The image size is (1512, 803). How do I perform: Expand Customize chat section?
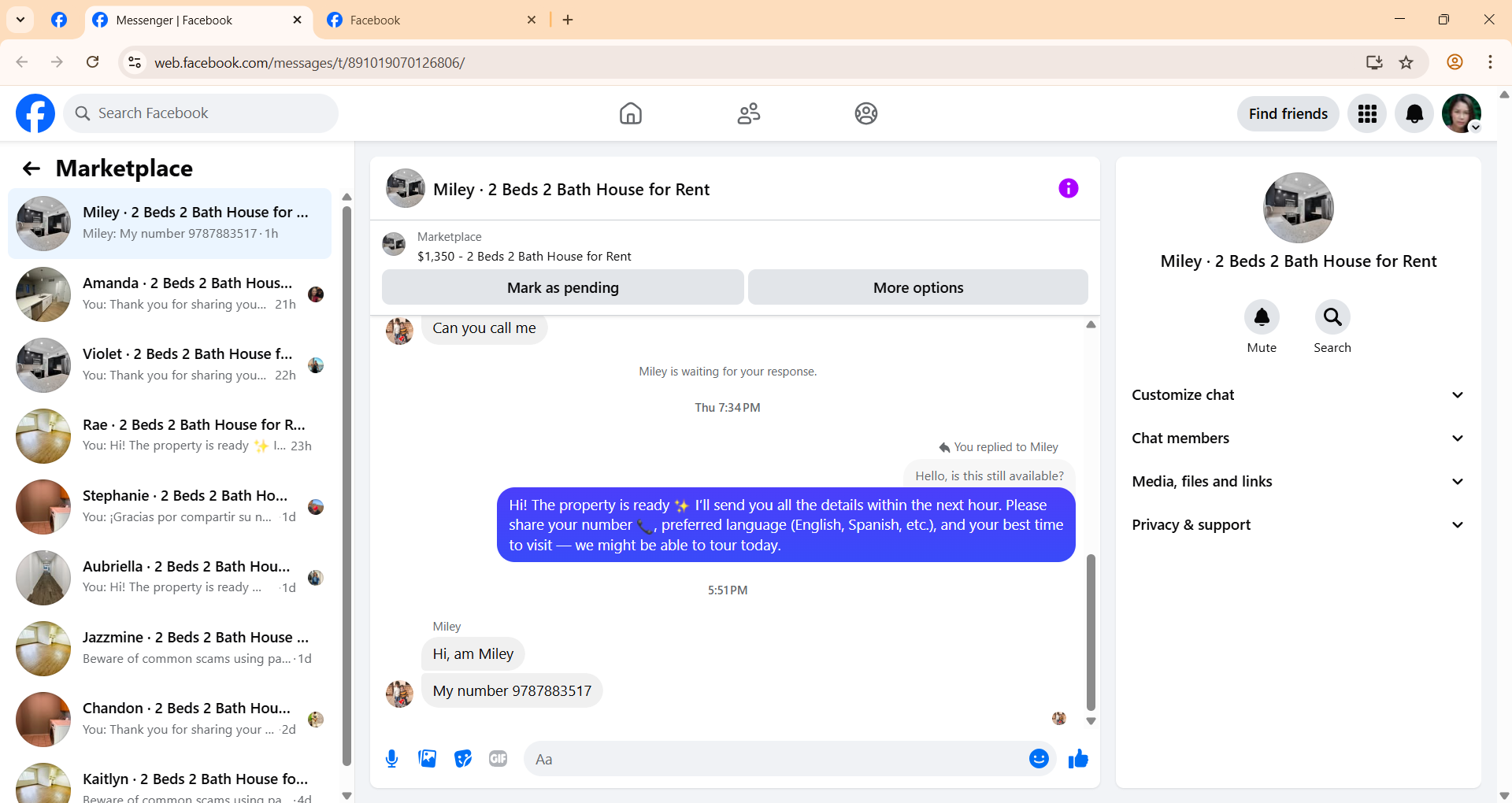(1298, 395)
